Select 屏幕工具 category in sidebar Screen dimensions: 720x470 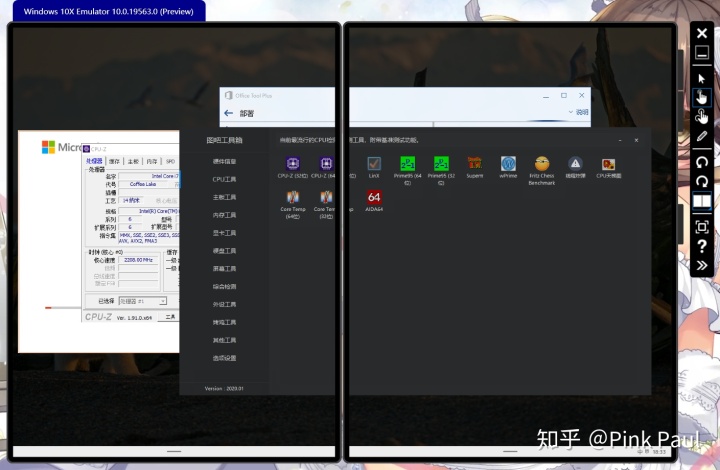(224, 269)
